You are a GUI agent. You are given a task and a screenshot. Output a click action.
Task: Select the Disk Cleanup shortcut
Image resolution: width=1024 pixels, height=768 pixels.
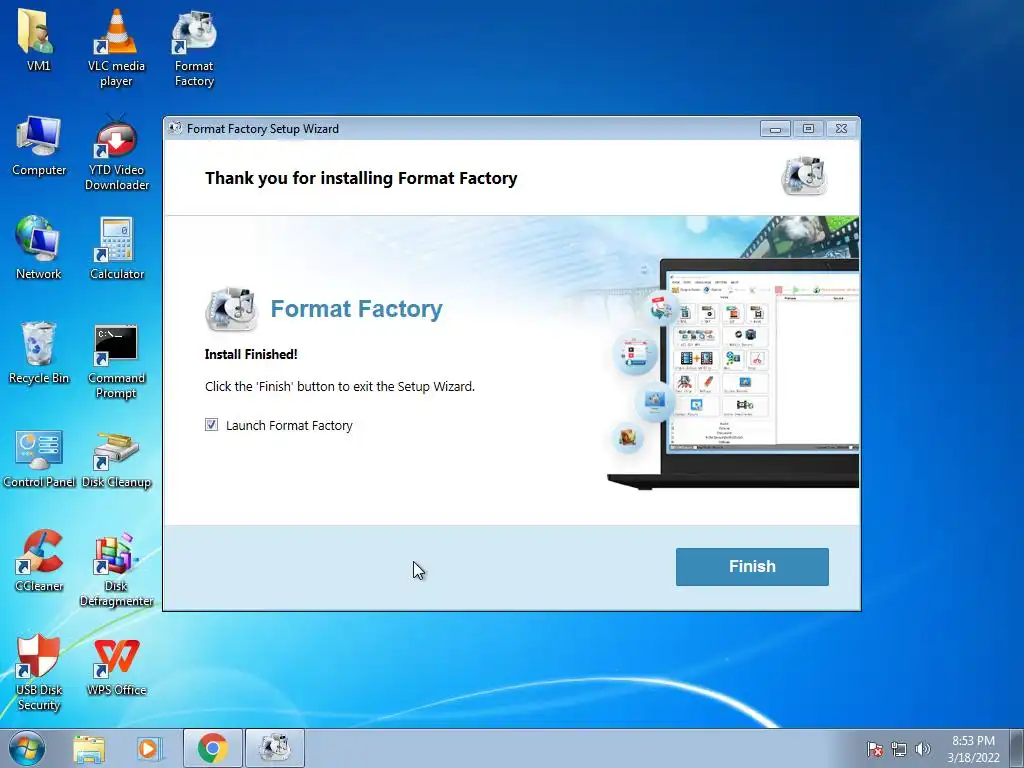116,460
